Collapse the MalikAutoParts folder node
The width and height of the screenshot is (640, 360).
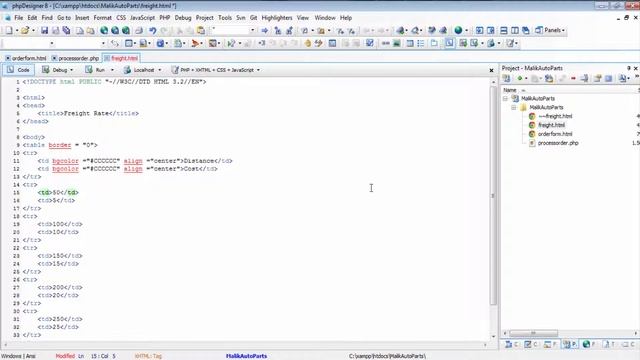click(513, 107)
